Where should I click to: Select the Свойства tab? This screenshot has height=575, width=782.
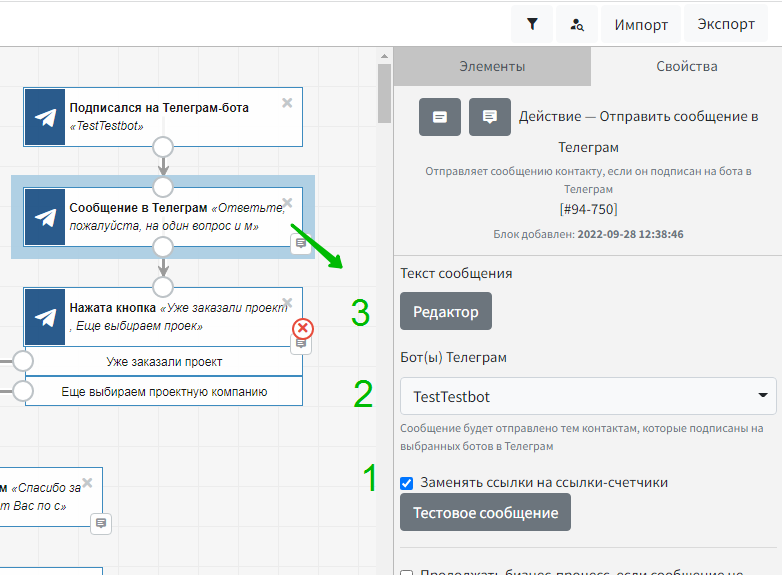pyautogui.click(x=686, y=67)
